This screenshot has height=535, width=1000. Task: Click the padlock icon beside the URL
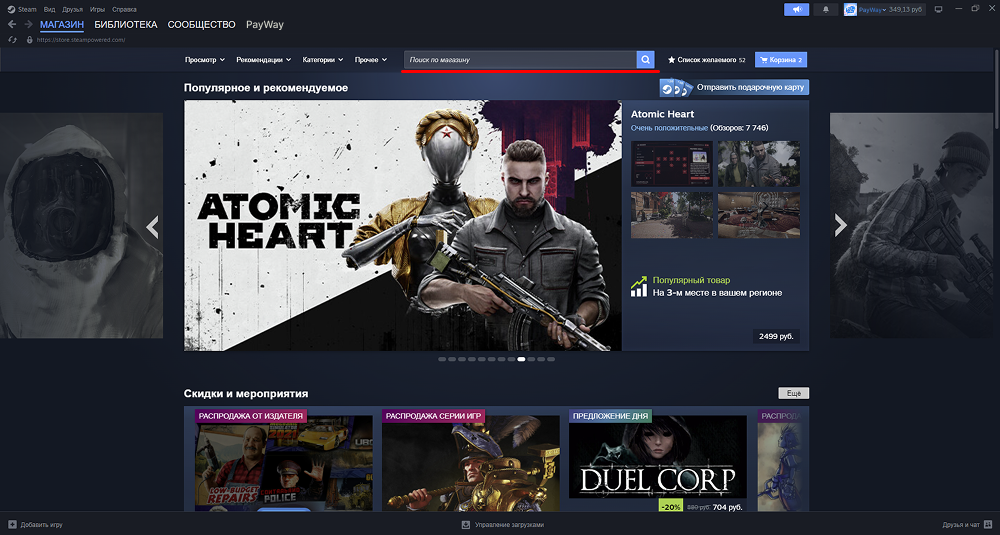[29, 40]
